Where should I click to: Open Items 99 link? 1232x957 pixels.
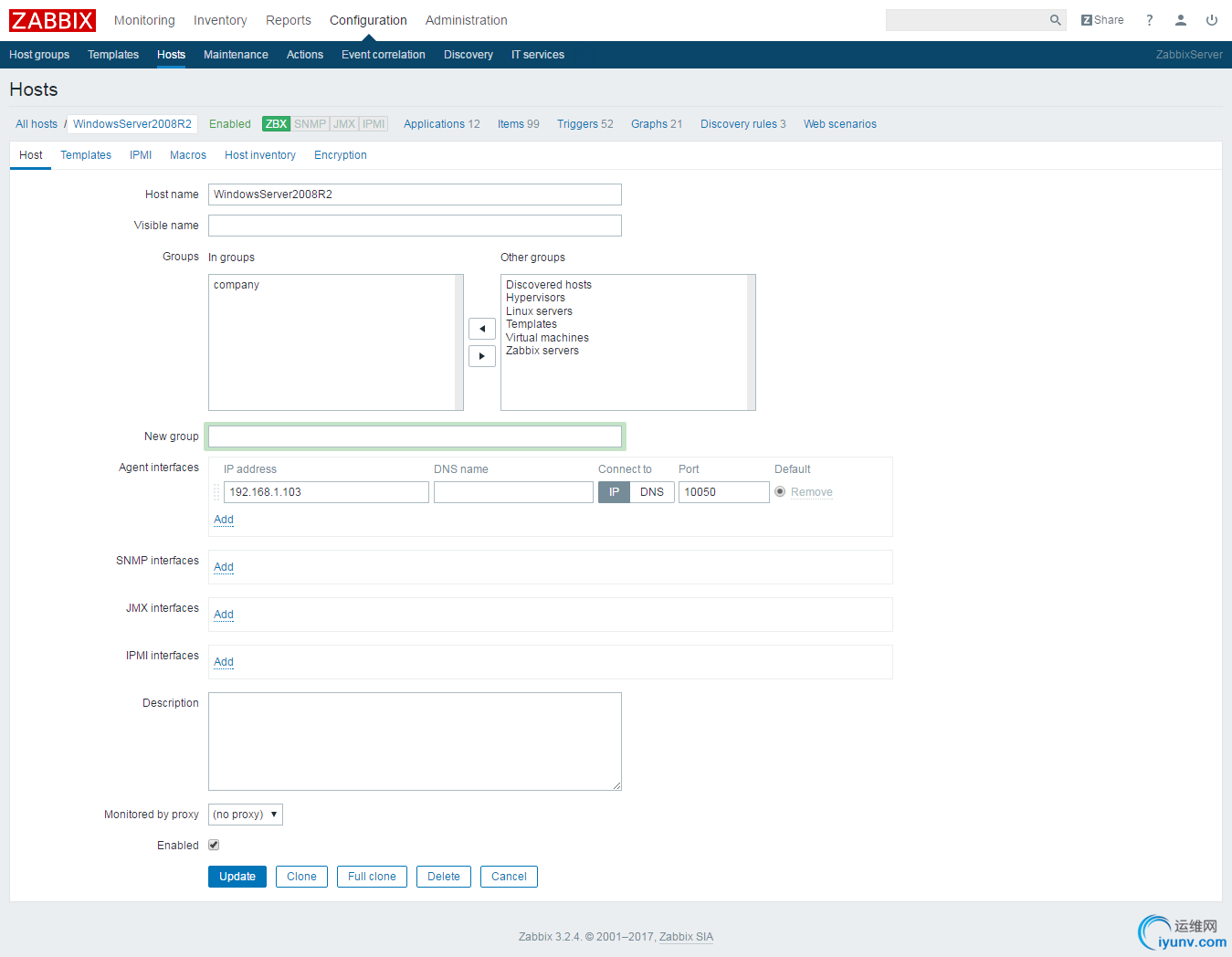(x=519, y=124)
